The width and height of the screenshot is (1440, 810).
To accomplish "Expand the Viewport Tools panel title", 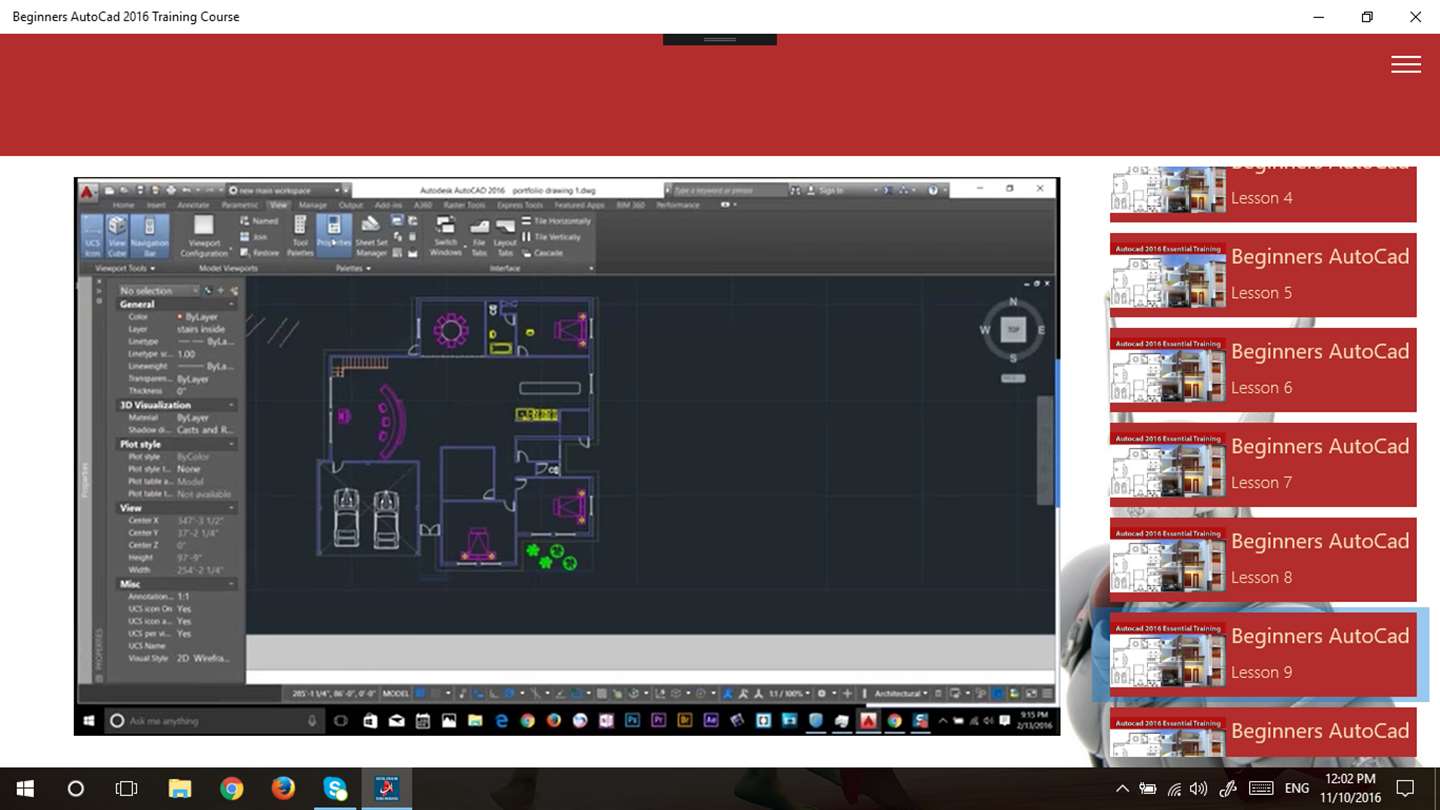I will [125, 268].
